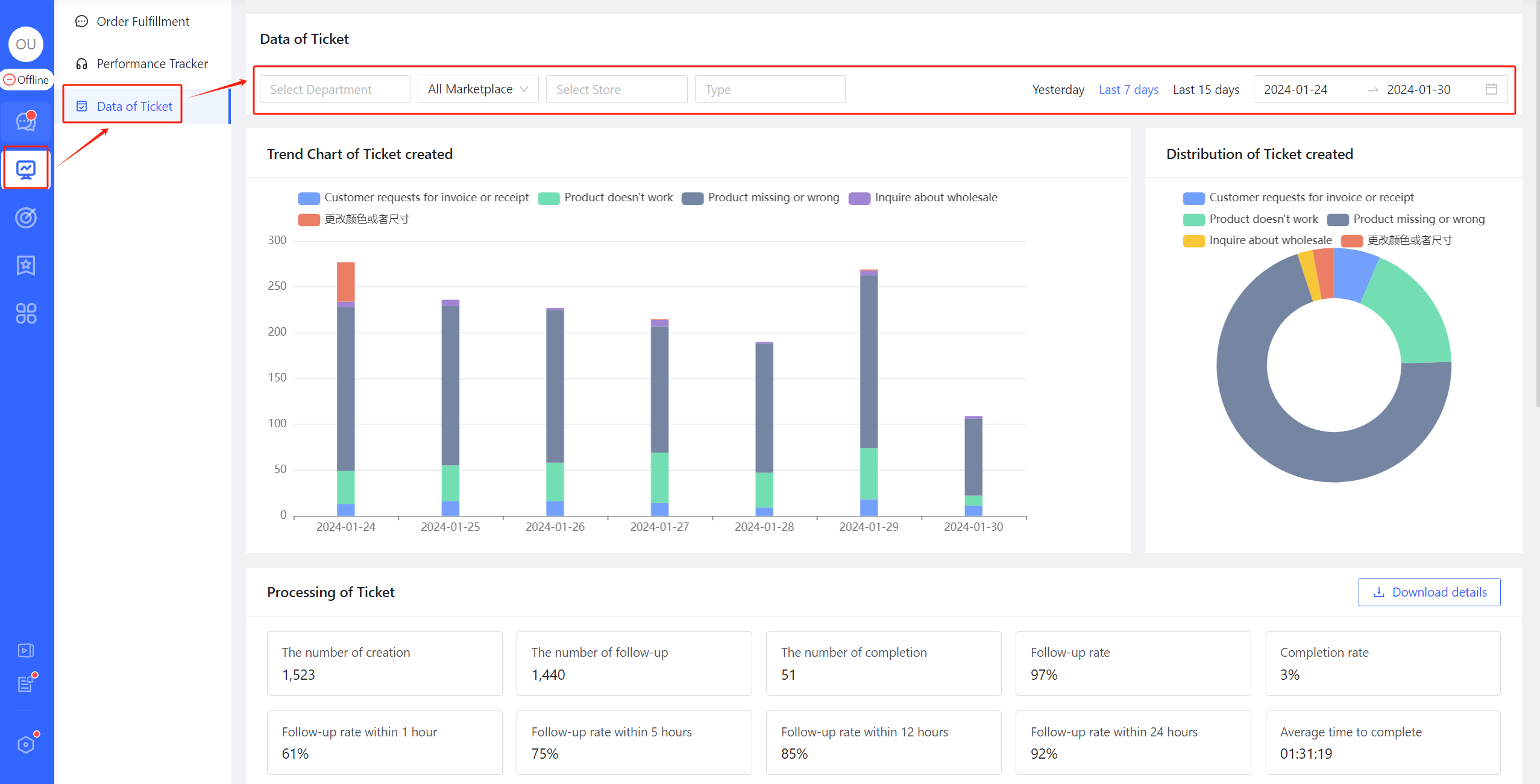
Task: Click Follow-up rate within 24 hours card
Action: pos(1133,742)
